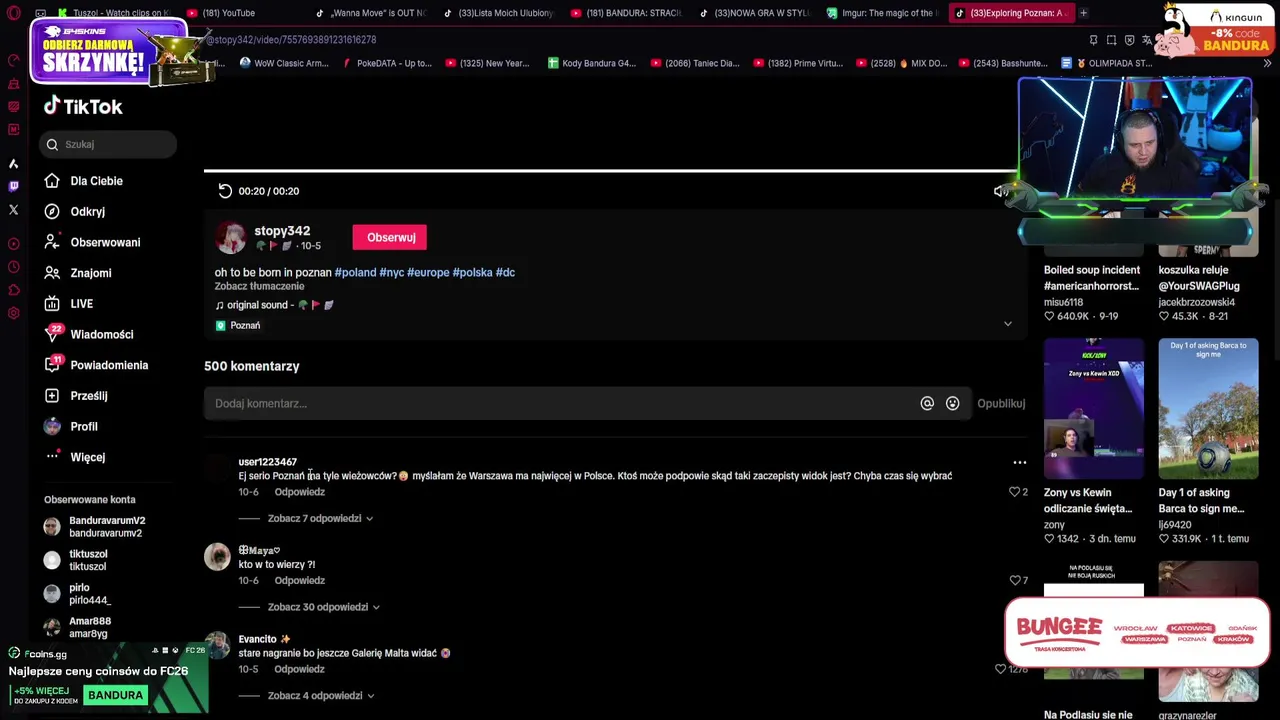Screen dimensions: 1280x720
Task: Toggle the video volume speaker icon
Action: (x=1000, y=191)
